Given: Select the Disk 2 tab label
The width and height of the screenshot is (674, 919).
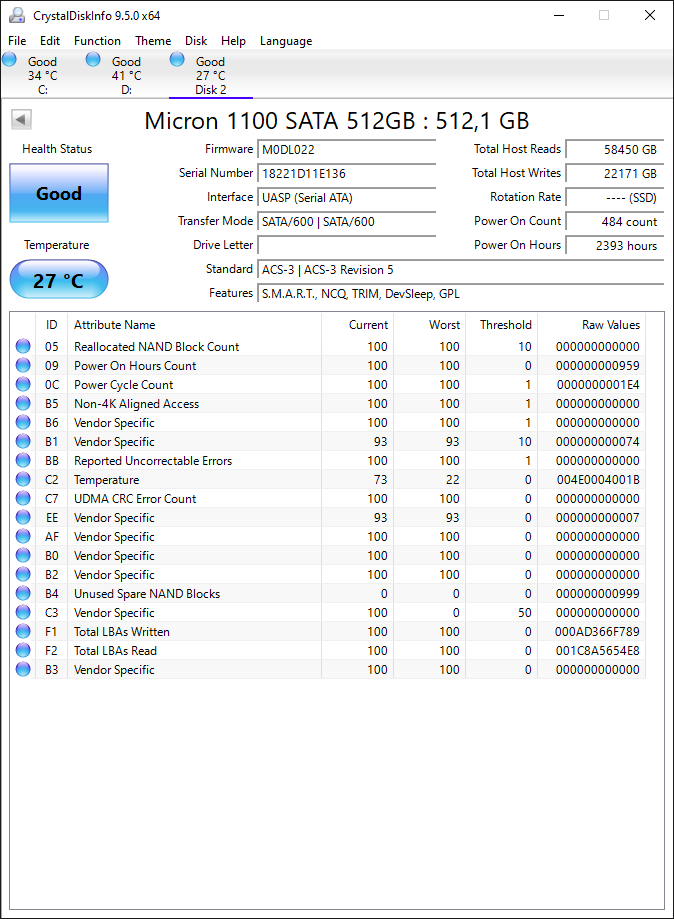Looking at the screenshot, I should [210, 90].
